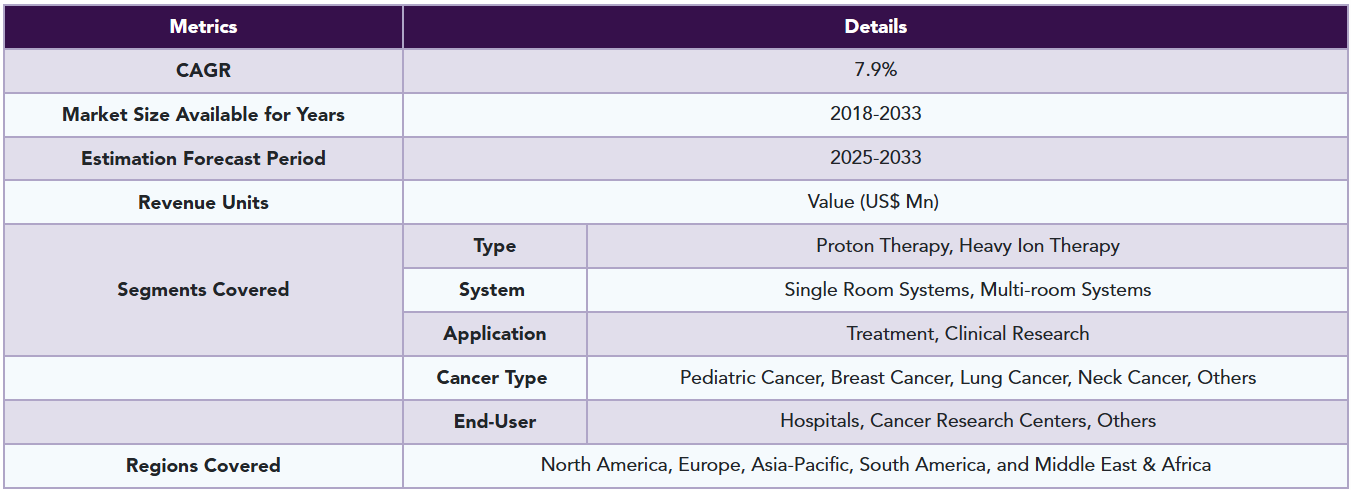Click the Metrics column header
The image size is (1351, 490).
pos(203,27)
